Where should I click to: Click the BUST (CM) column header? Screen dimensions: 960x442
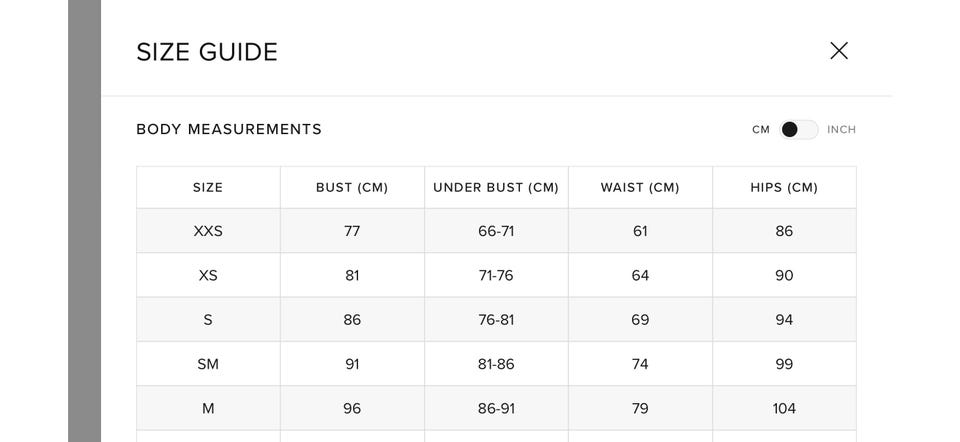(x=352, y=187)
